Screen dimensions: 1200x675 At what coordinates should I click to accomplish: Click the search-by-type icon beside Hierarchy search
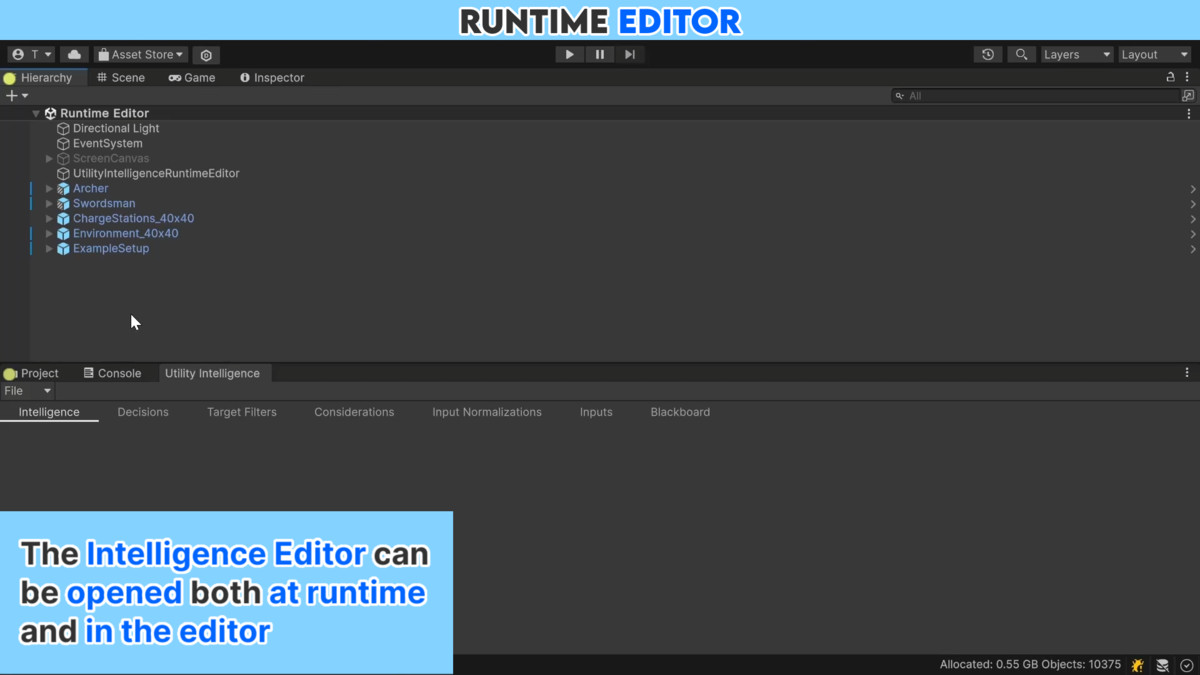1188,96
